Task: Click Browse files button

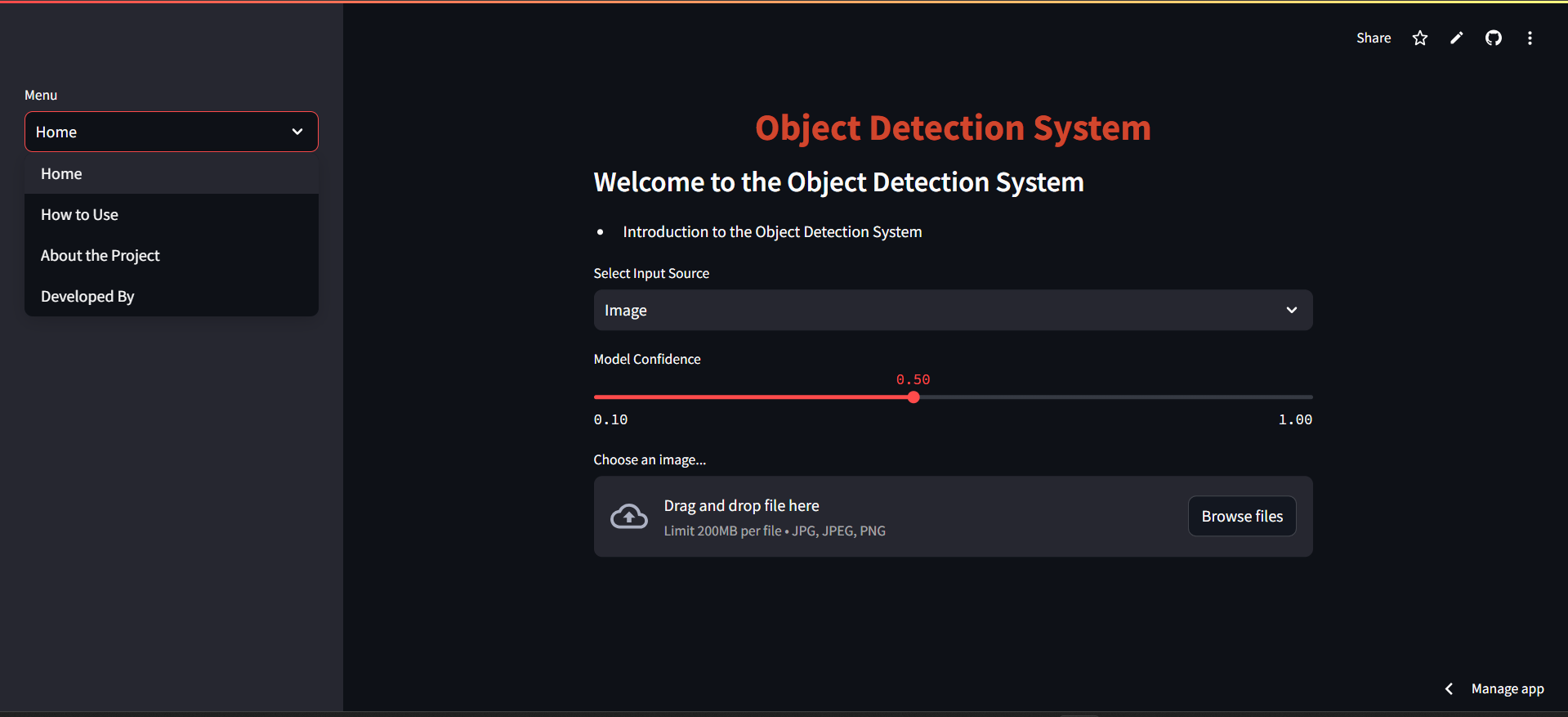Action: click(1241, 517)
